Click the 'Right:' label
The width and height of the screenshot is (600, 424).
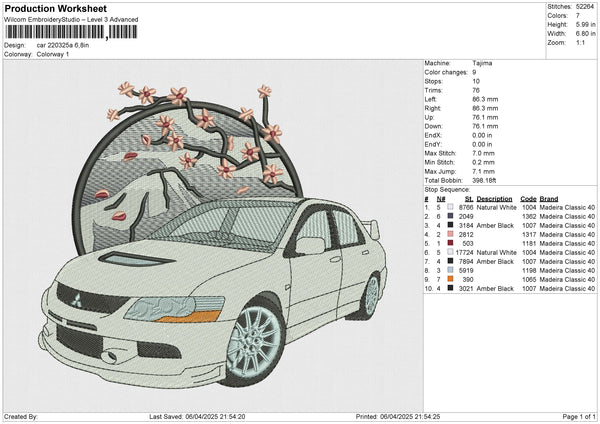coord(433,108)
